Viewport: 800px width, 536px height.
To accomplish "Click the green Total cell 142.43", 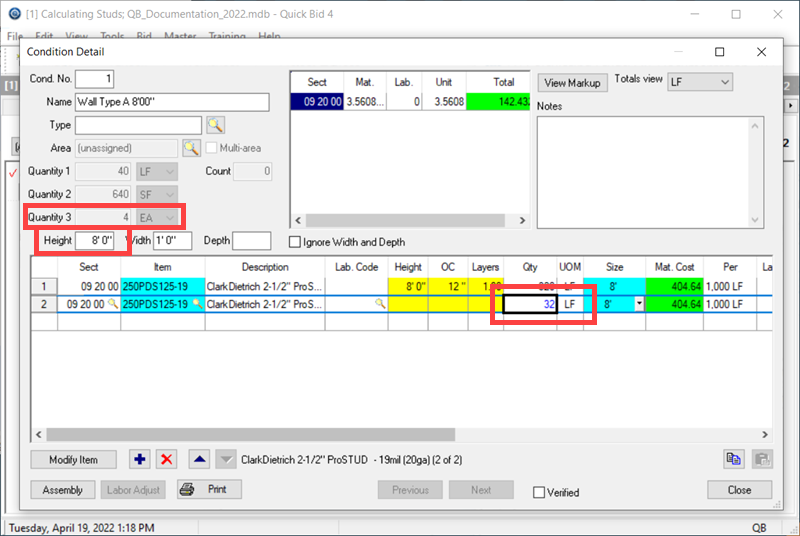I will 498,101.
